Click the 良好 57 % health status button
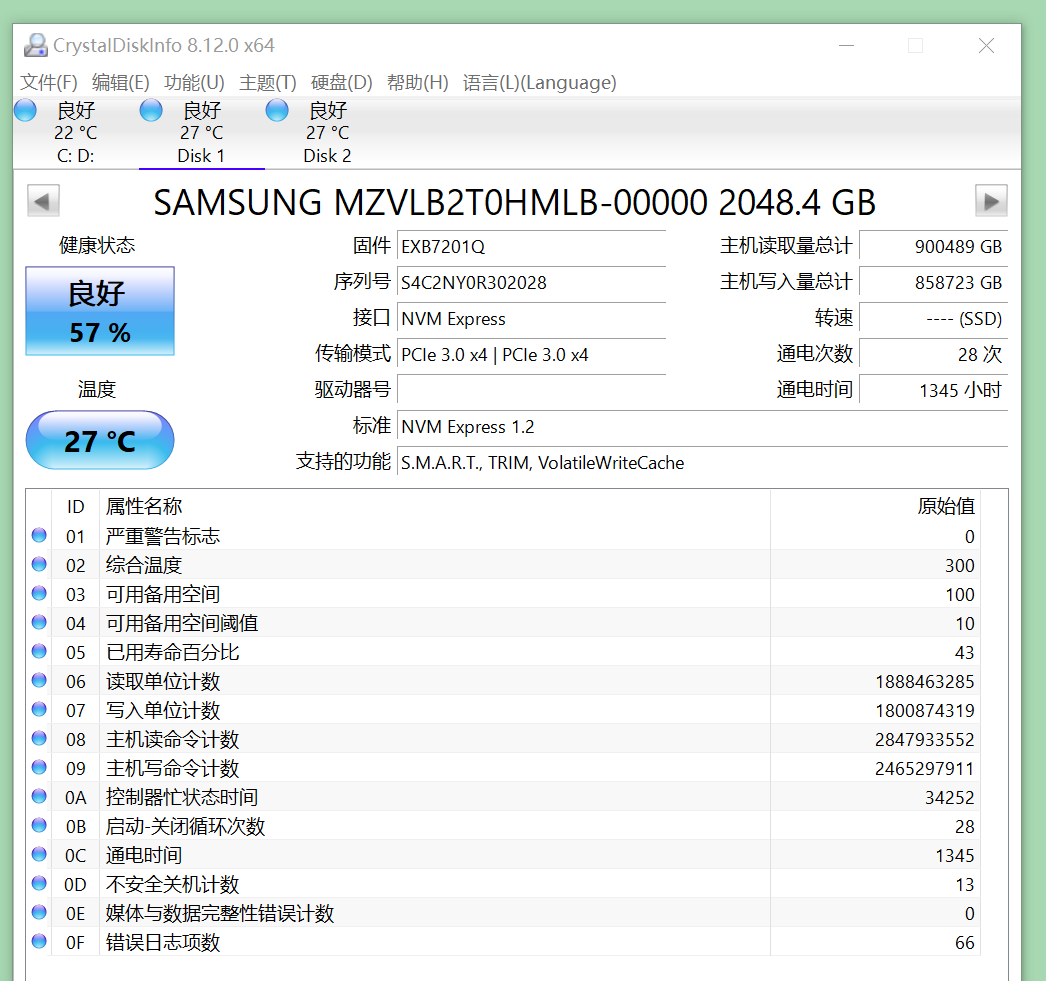Image resolution: width=1046 pixels, height=981 pixels. click(x=100, y=311)
